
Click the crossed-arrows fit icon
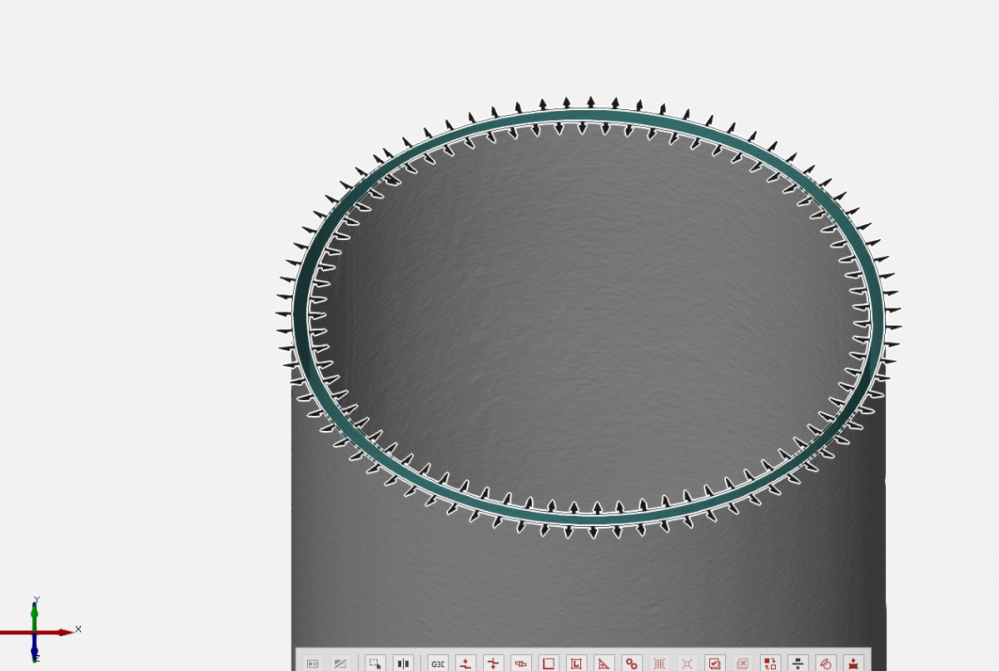pyautogui.click(x=687, y=660)
